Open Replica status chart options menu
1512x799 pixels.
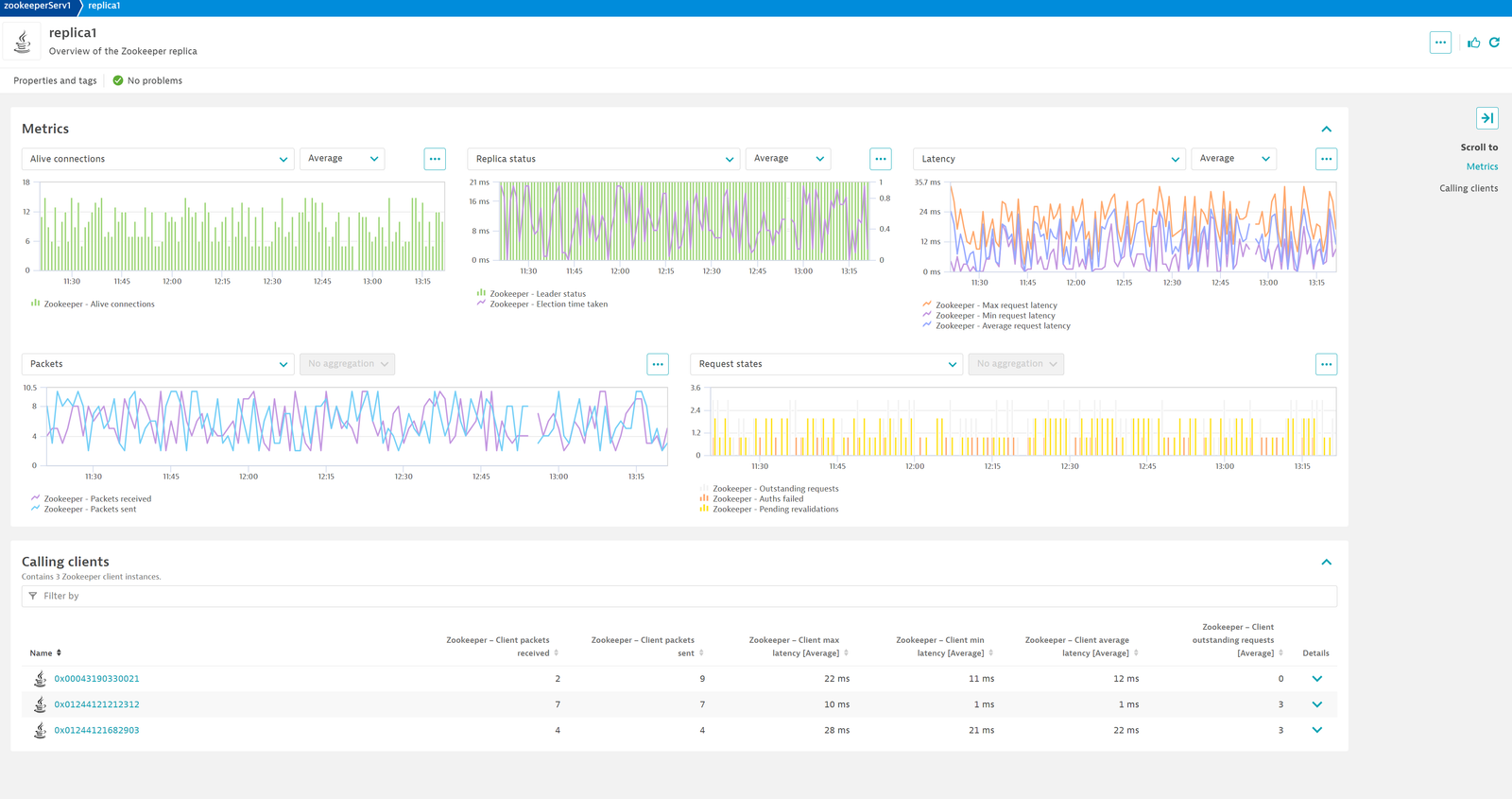click(881, 159)
